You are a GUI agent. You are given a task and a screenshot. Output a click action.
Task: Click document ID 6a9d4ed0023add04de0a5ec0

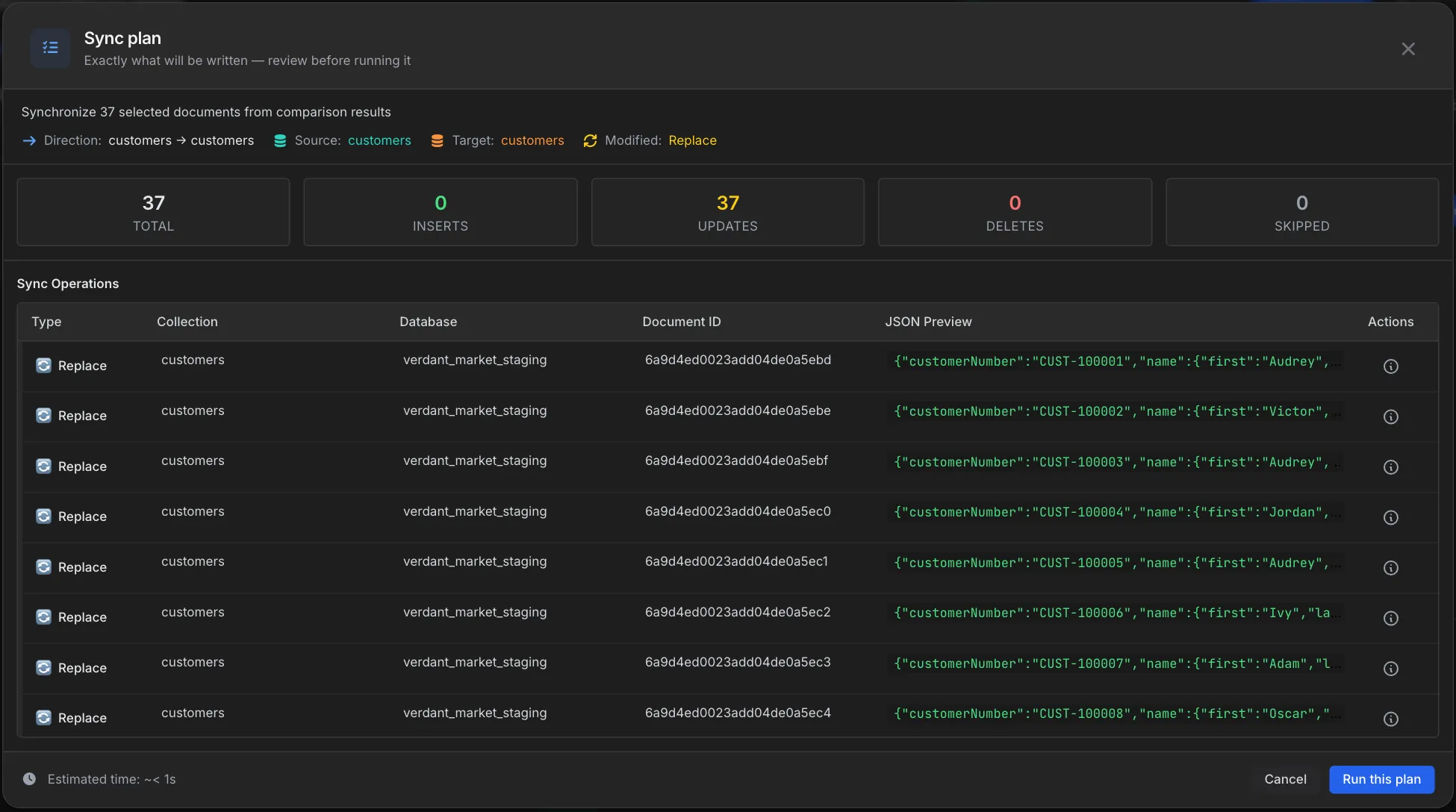click(738, 511)
